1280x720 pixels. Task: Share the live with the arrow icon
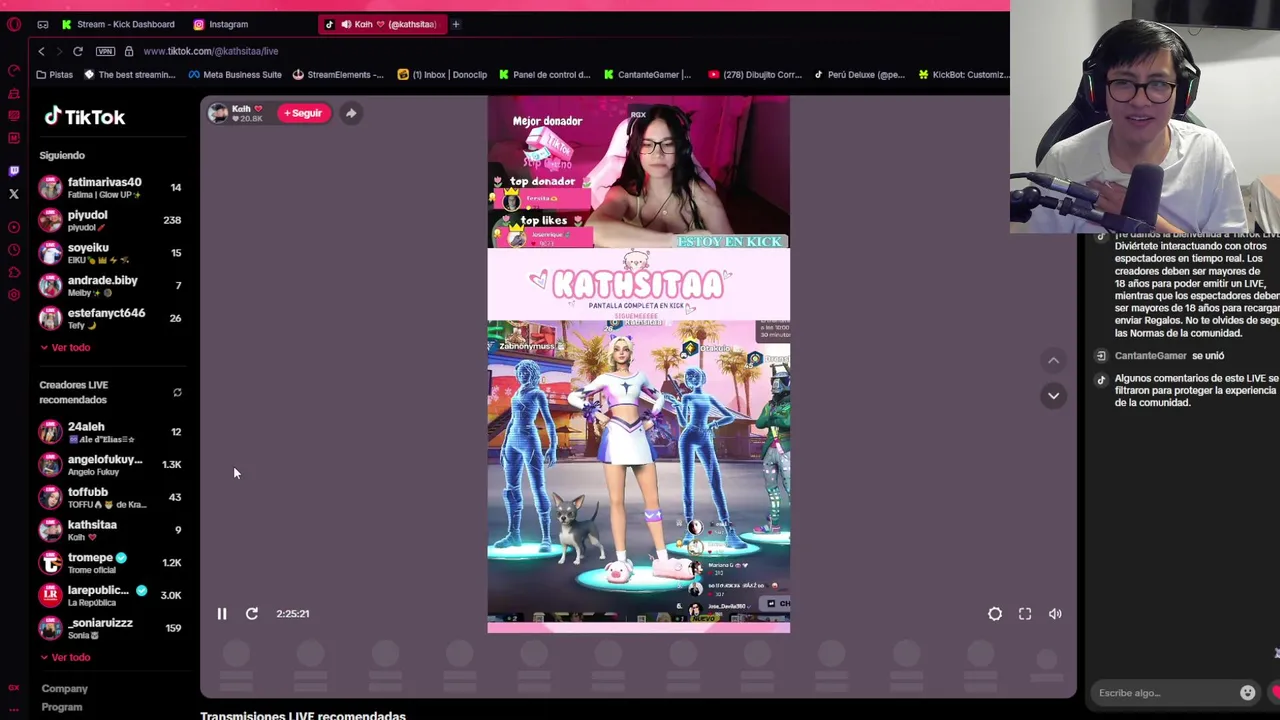351,113
